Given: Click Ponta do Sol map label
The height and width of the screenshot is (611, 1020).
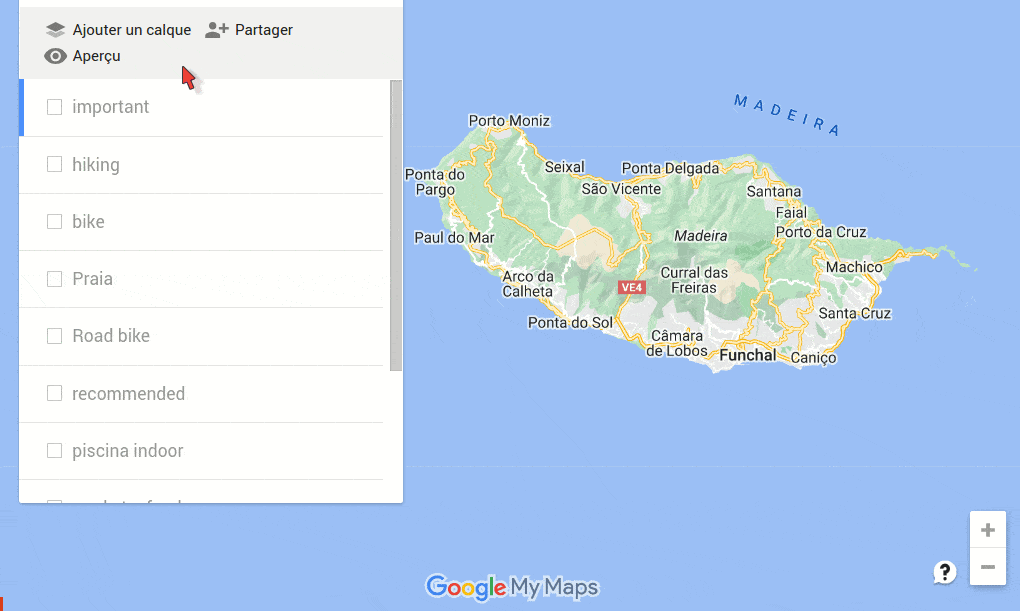Looking at the screenshot, I should 570,323.
